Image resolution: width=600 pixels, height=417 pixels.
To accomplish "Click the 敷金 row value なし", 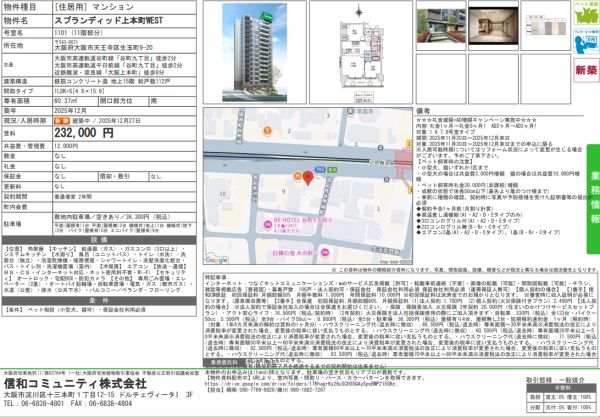I will [60, 156].
